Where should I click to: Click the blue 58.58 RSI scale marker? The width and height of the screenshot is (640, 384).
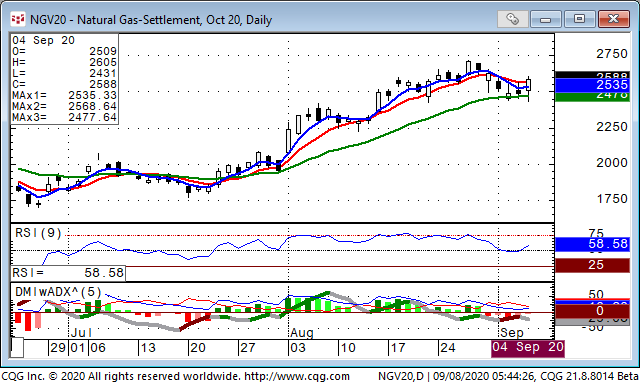click(x=592, y=244)
